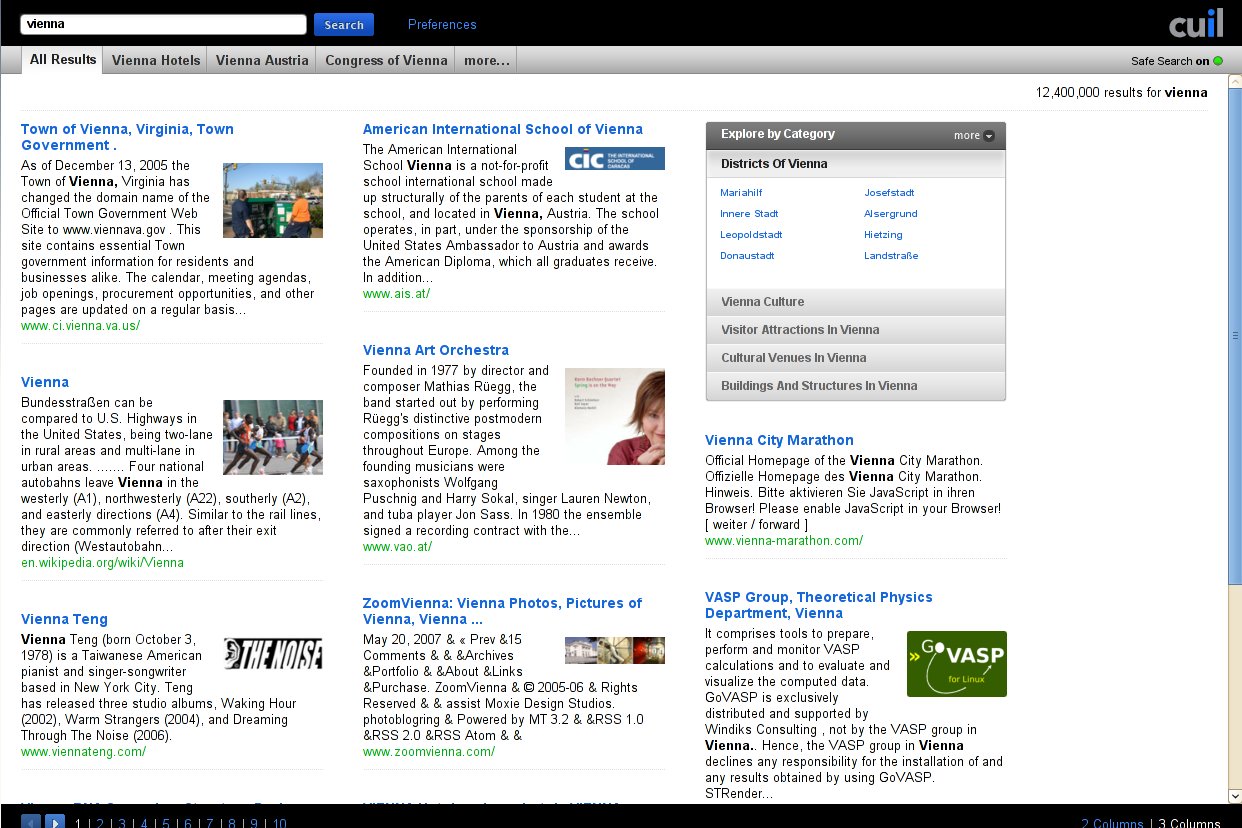Viewport: 1242px width, 828px height.
Task: Click the www.ais.at URL
Action: (396, 293)
